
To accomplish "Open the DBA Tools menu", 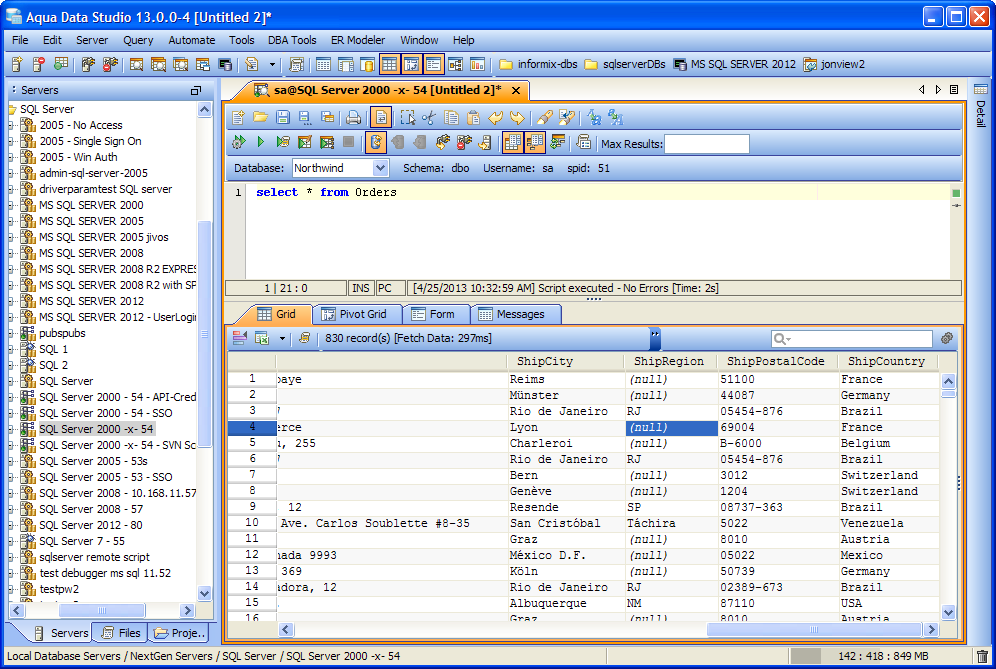I will click(x=292, y=40).
